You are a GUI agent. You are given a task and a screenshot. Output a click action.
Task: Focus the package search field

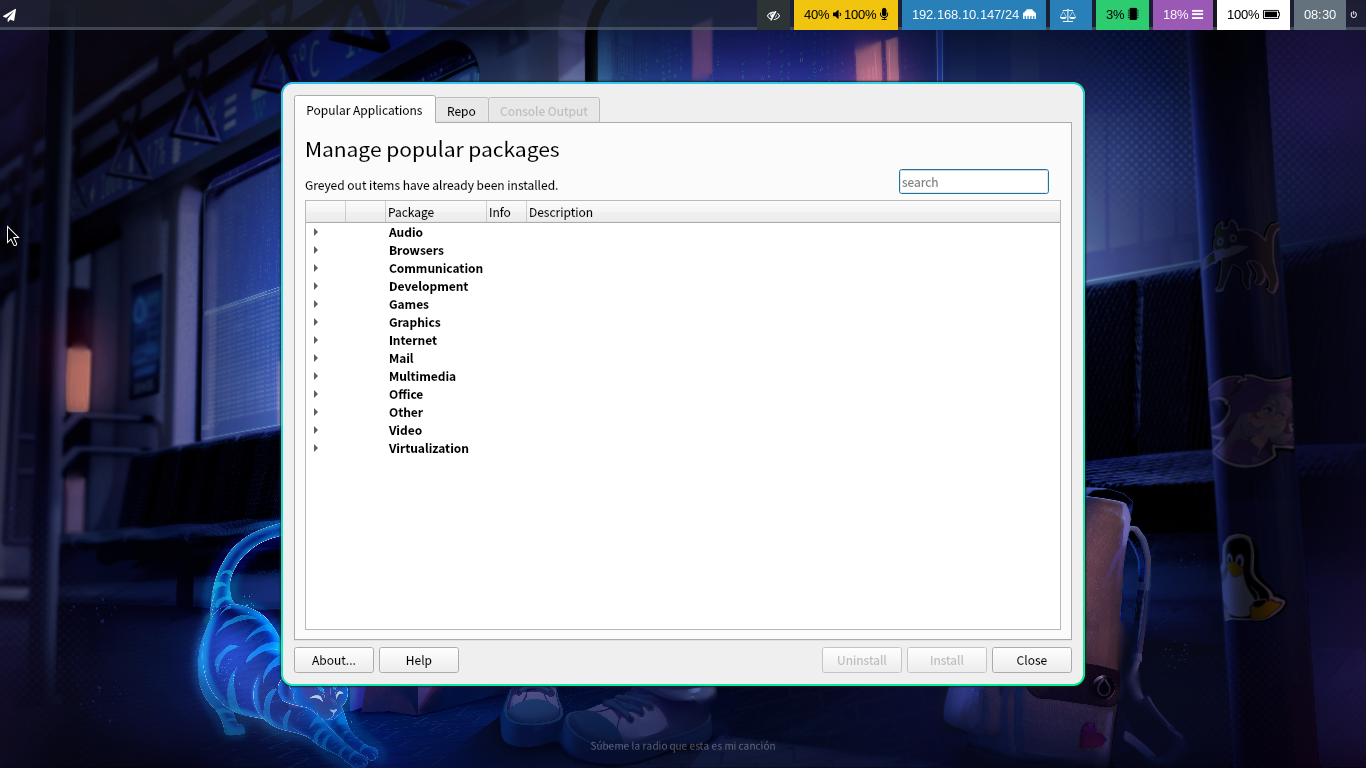tap(973, 182)
